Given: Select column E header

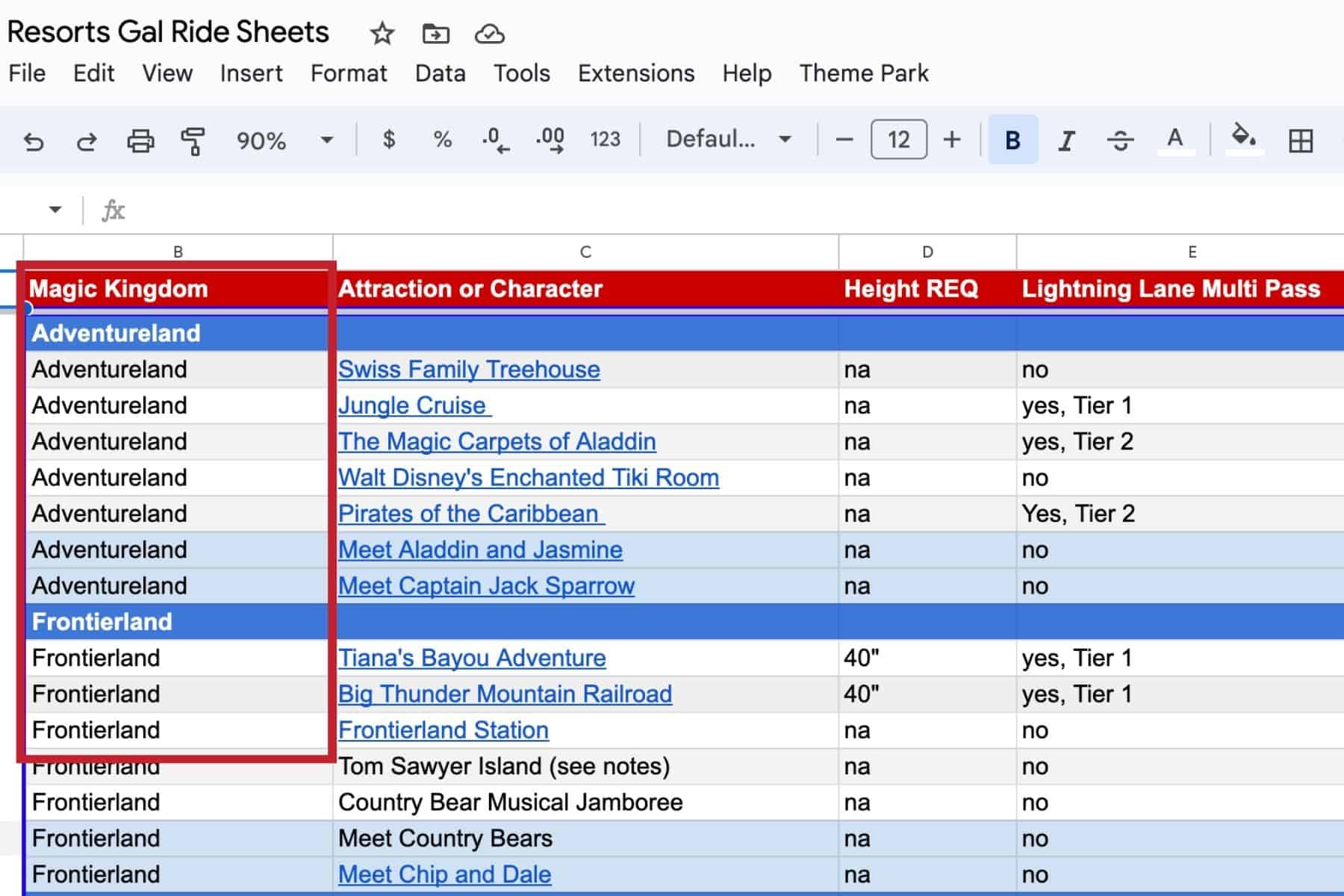Looking at the screenshot, I should tap(1192, 252).
